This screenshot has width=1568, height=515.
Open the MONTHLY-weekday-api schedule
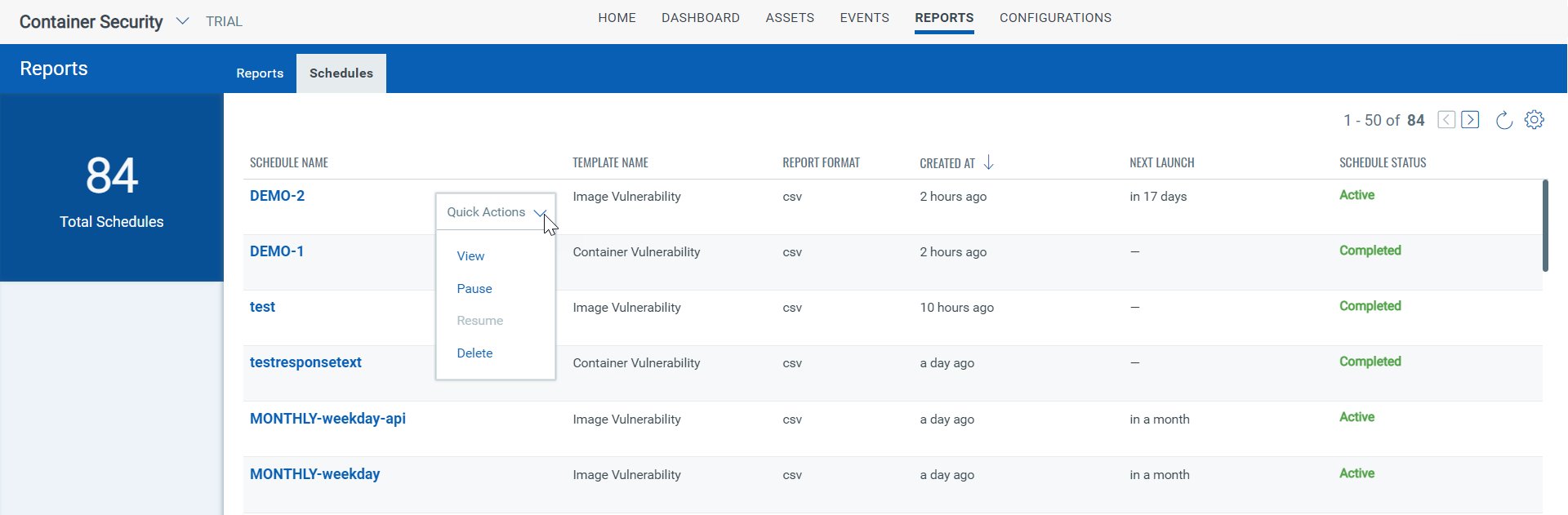(x=327, y=419)
